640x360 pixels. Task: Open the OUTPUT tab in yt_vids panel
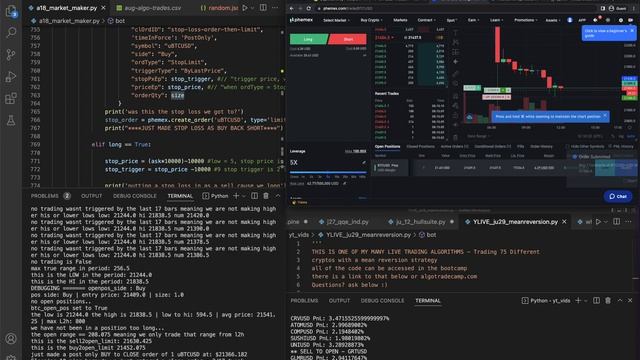tap(339, 300)
